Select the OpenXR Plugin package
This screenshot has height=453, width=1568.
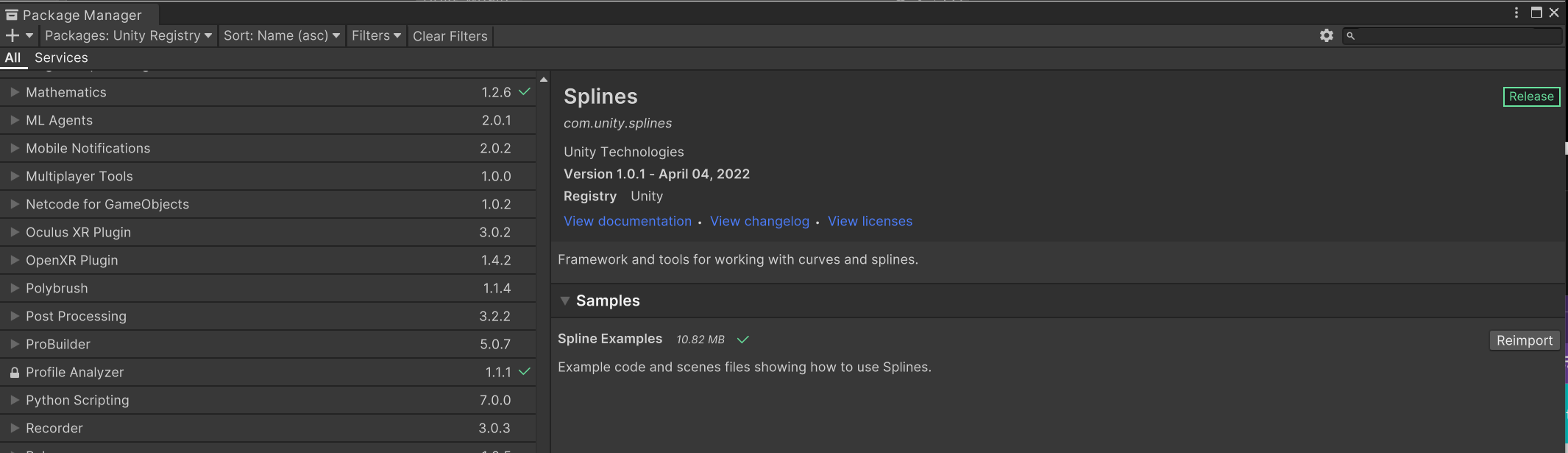tap(268, 260)
